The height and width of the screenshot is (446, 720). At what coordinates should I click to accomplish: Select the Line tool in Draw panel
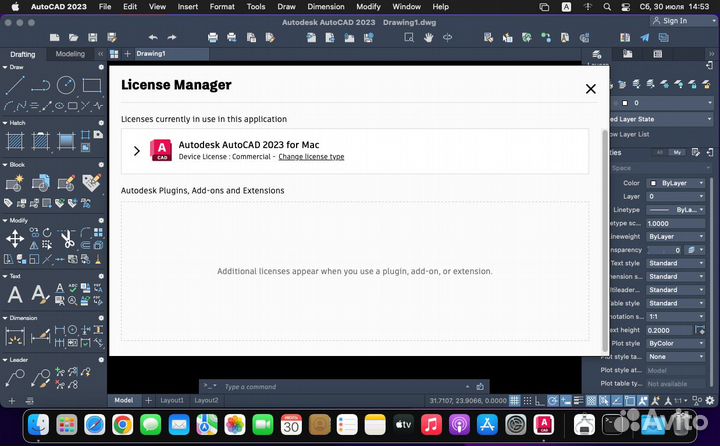16,85
